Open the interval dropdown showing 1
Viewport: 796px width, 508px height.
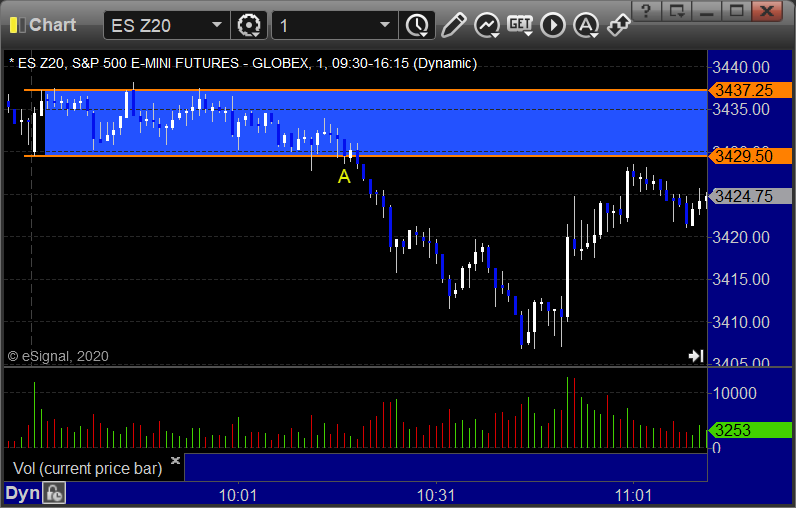point(335,25)
